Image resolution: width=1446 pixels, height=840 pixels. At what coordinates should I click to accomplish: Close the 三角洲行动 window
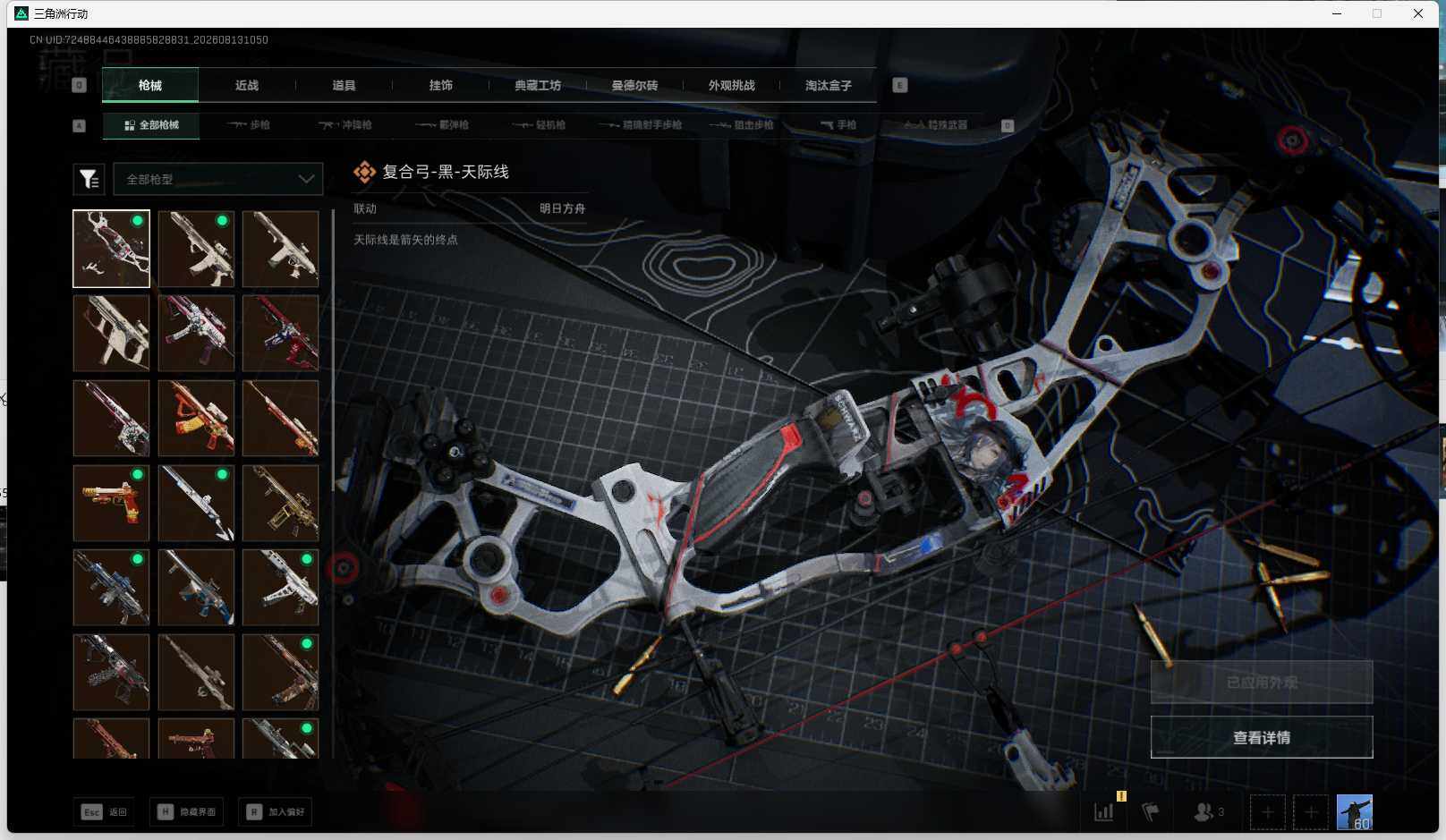(x=1418, y=13)
